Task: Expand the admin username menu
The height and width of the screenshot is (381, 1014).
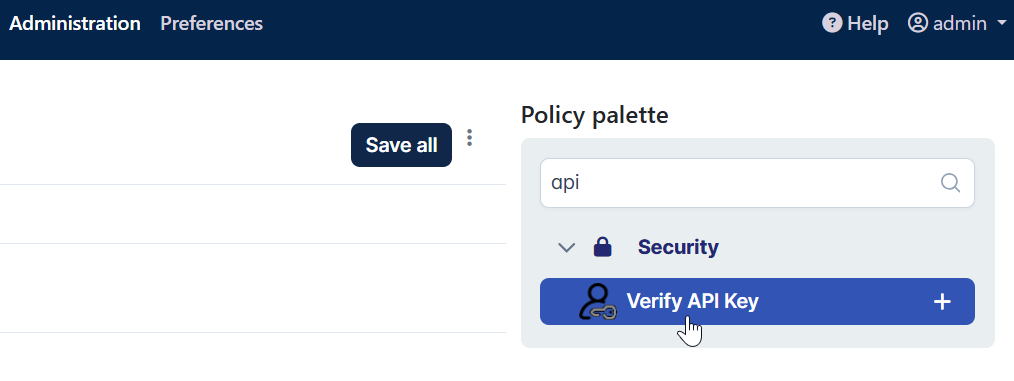Action: (x=960, y=24)
